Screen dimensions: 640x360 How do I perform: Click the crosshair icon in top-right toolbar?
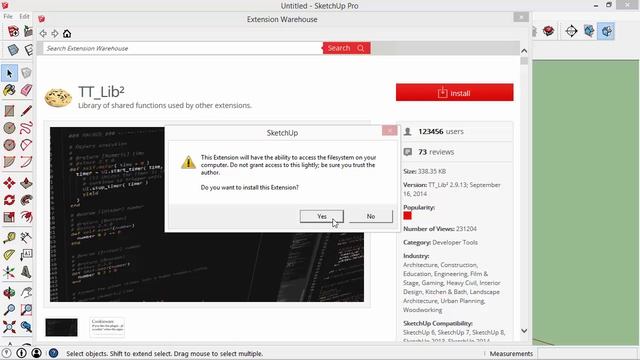click(571, 31)
